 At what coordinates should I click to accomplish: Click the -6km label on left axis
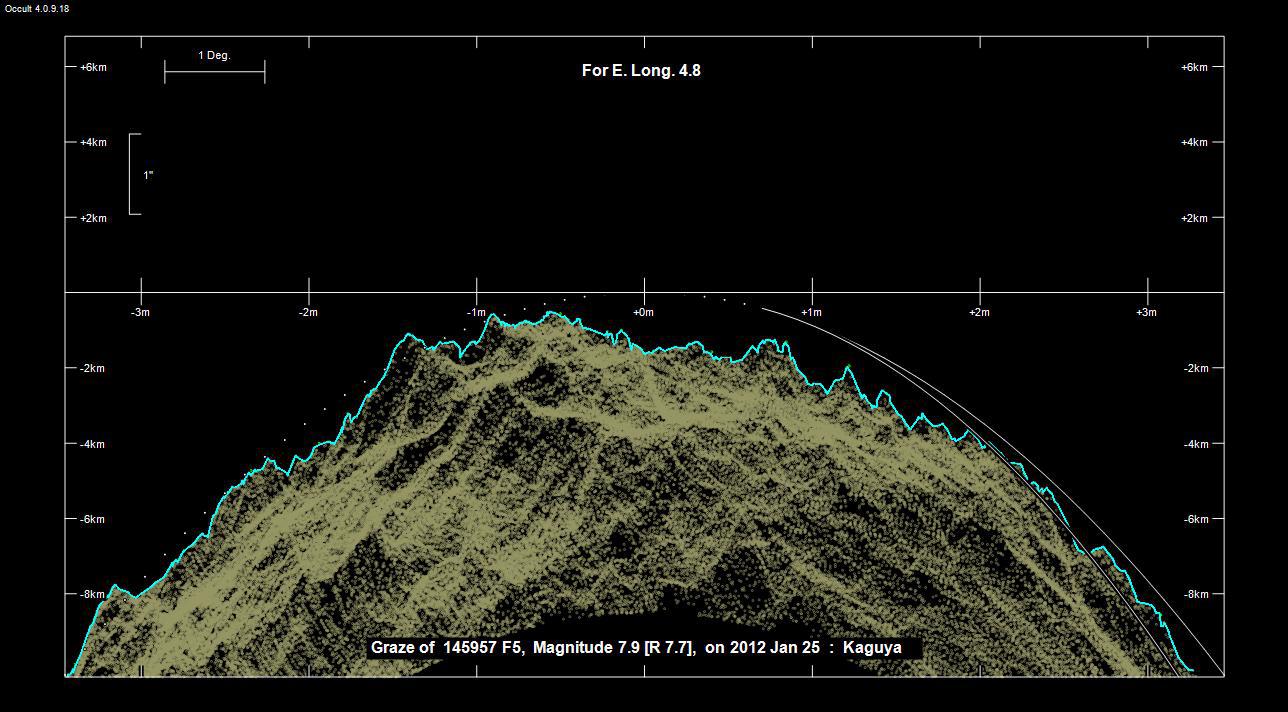93,519
